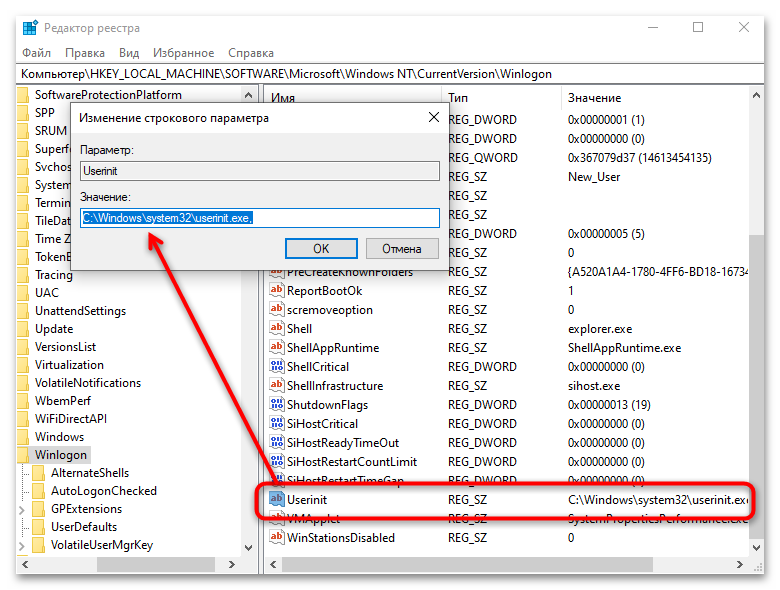Image resolution: width=780 pixels, height=590 pixels.
Task: Select the VolatileNotifications key
Action: pyautogui.click(x=88, y=383)
